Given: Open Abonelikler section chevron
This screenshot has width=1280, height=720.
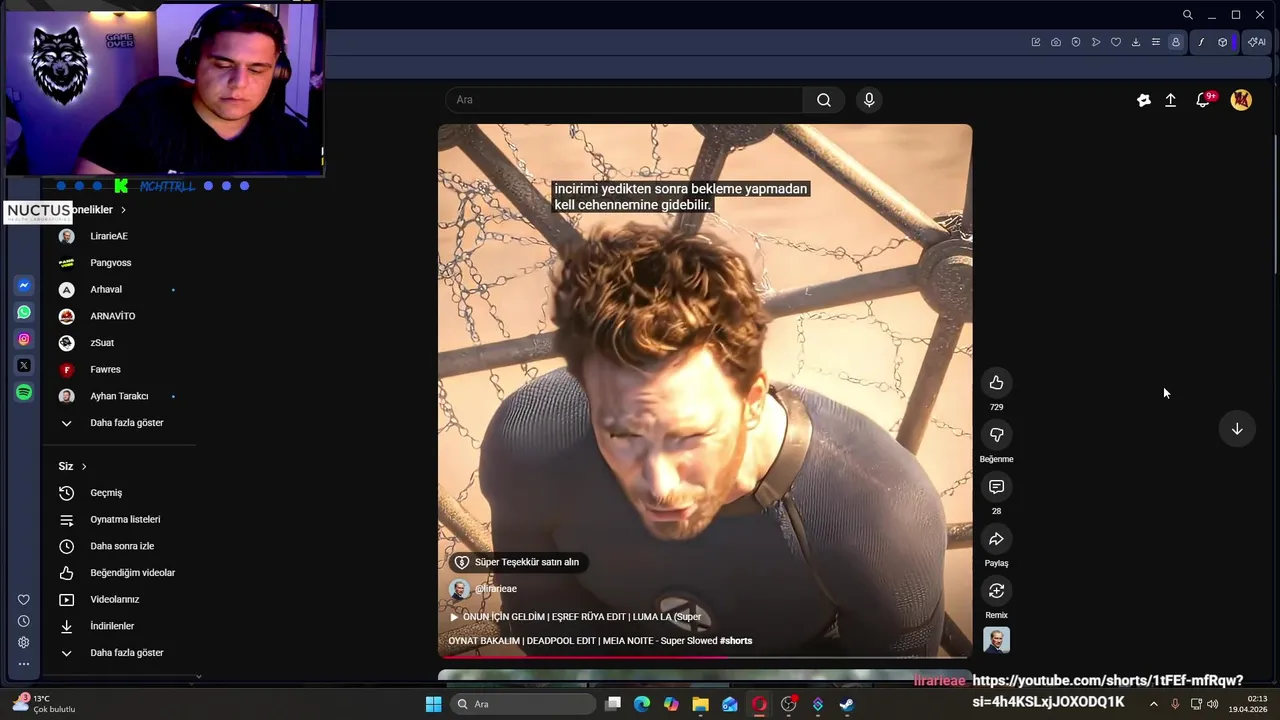Looking at the screenshot, I should click(x=123, y=210).
